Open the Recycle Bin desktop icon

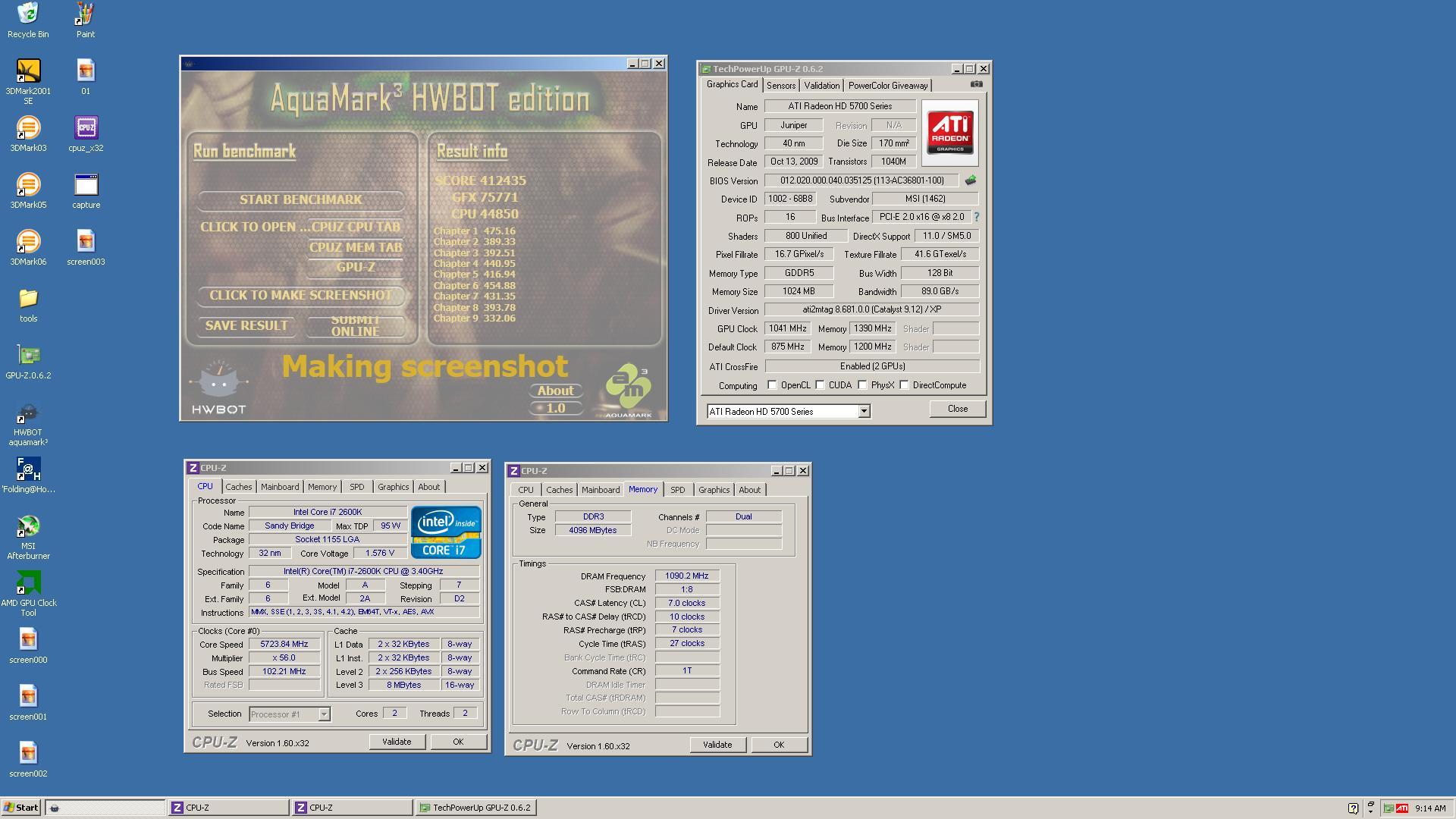(28, 20)
